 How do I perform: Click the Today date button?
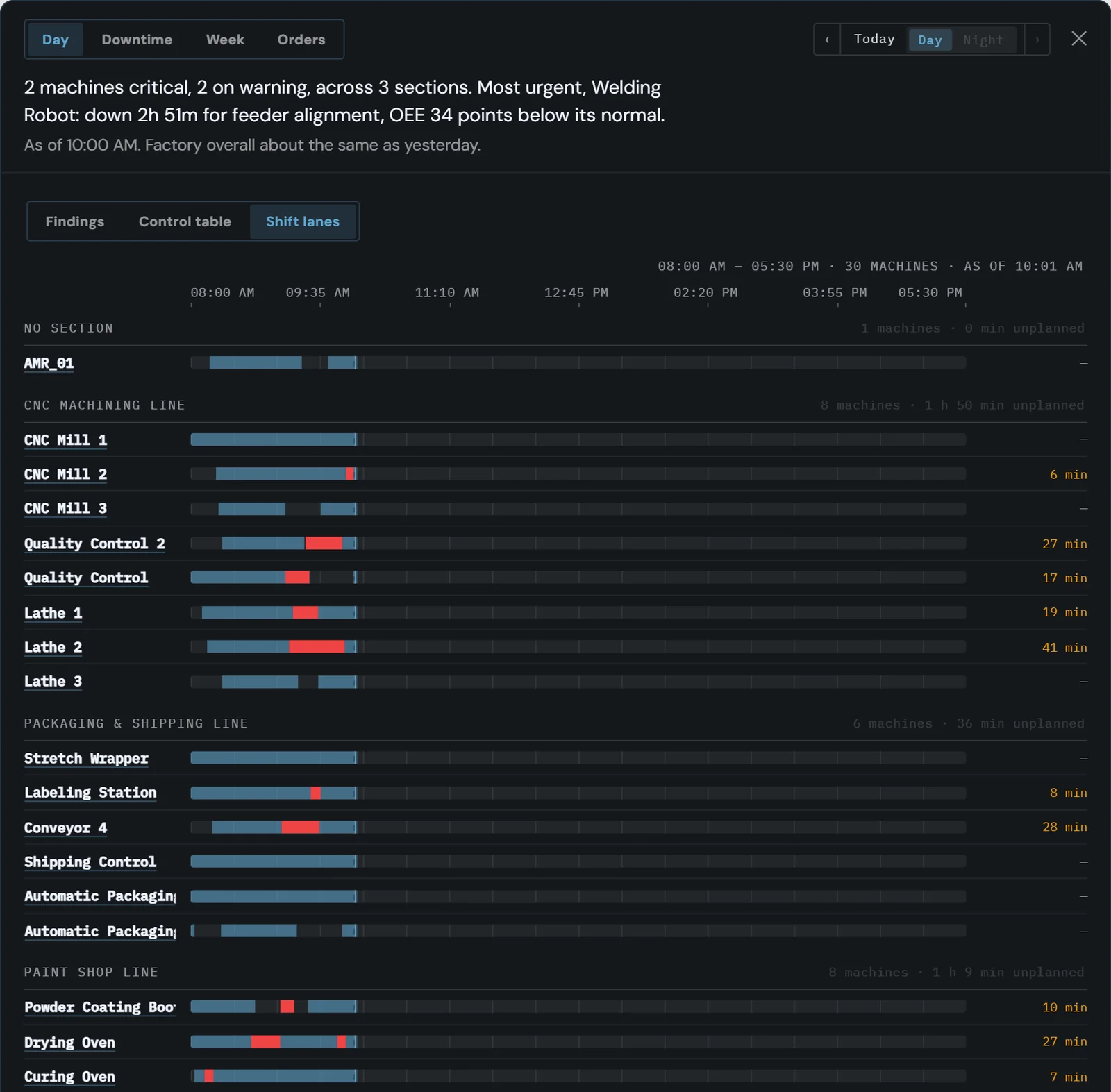pos(874,39)
